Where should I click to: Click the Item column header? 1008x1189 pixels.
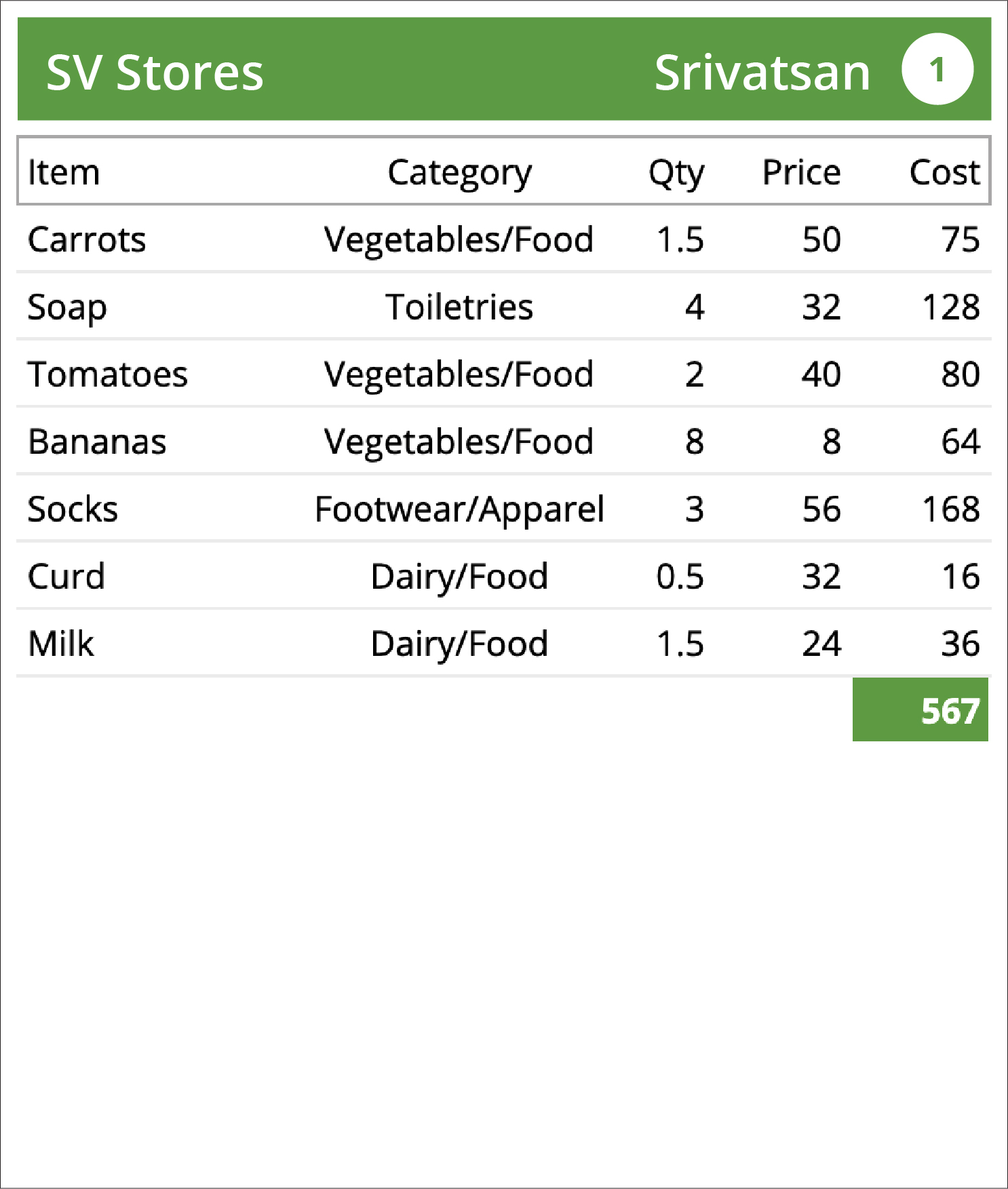click(64, 172)
